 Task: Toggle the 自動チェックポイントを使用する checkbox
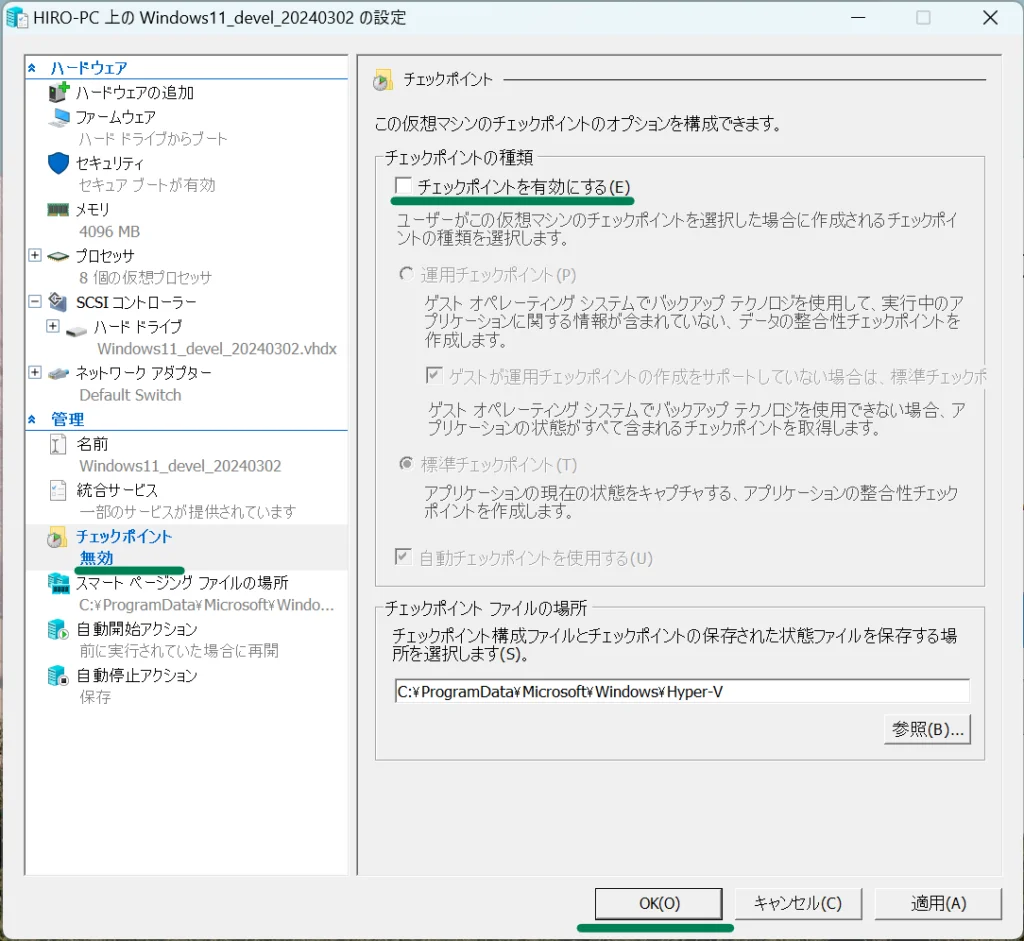403,557
